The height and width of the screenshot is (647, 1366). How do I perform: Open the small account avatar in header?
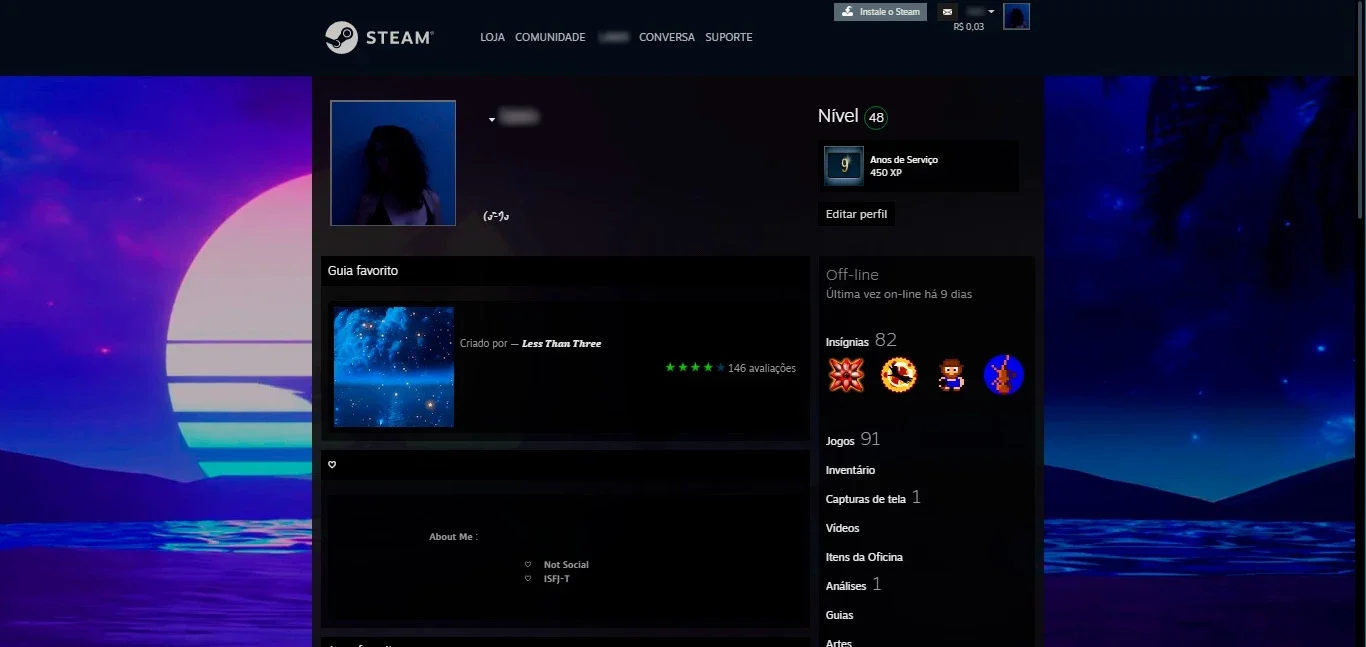(1017, 16)
